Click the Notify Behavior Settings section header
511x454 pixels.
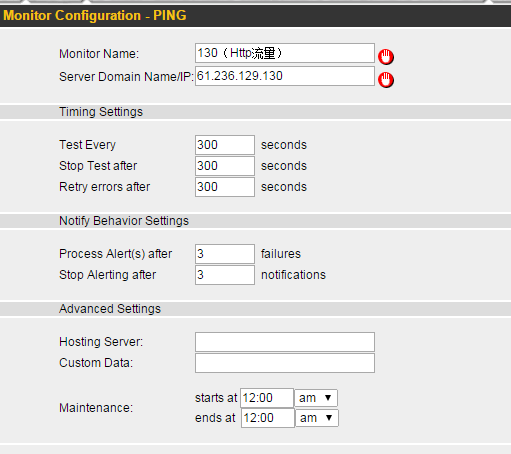(x=255, y=221)
